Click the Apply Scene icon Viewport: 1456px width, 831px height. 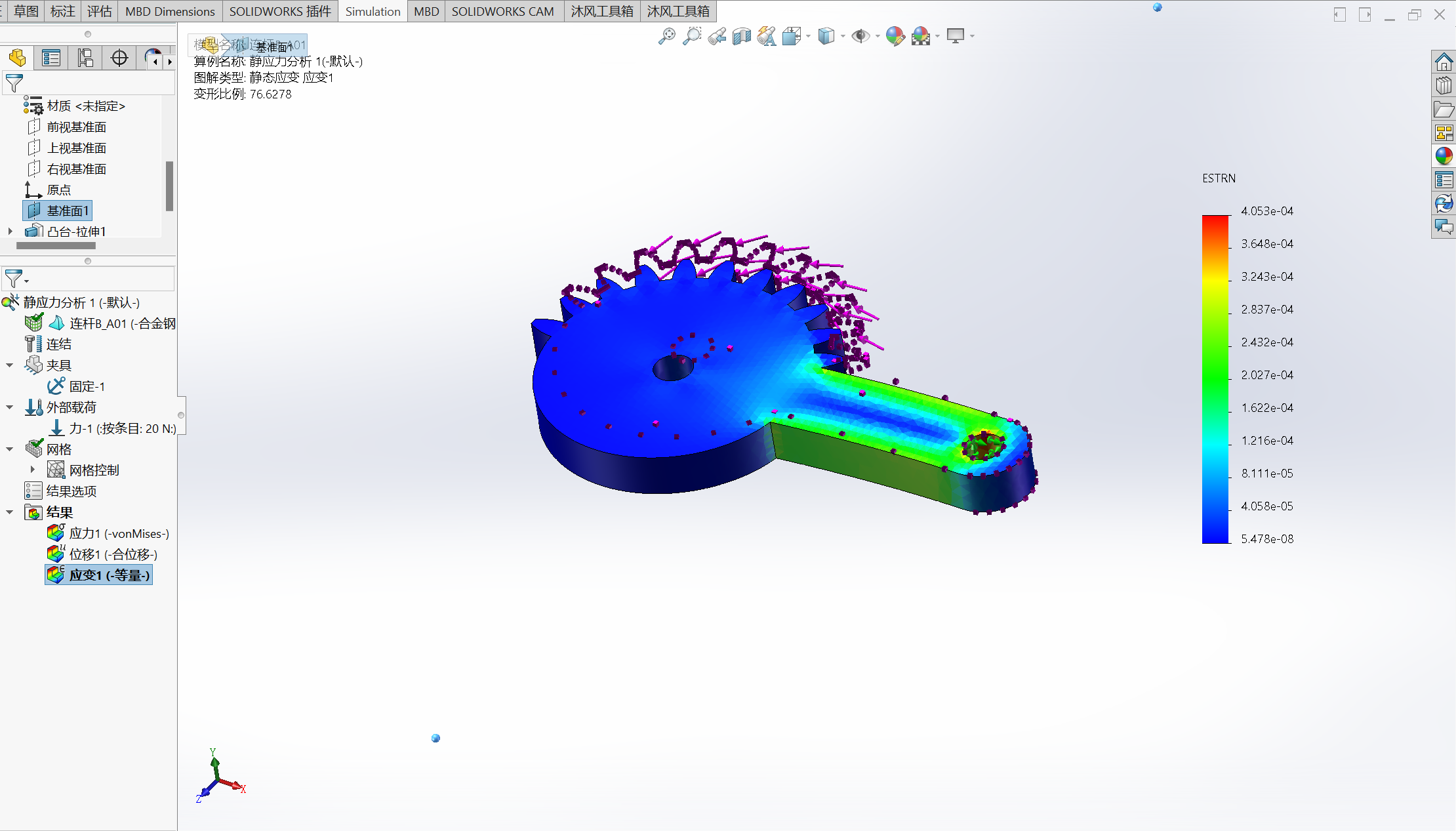click(x=921, y=36)
